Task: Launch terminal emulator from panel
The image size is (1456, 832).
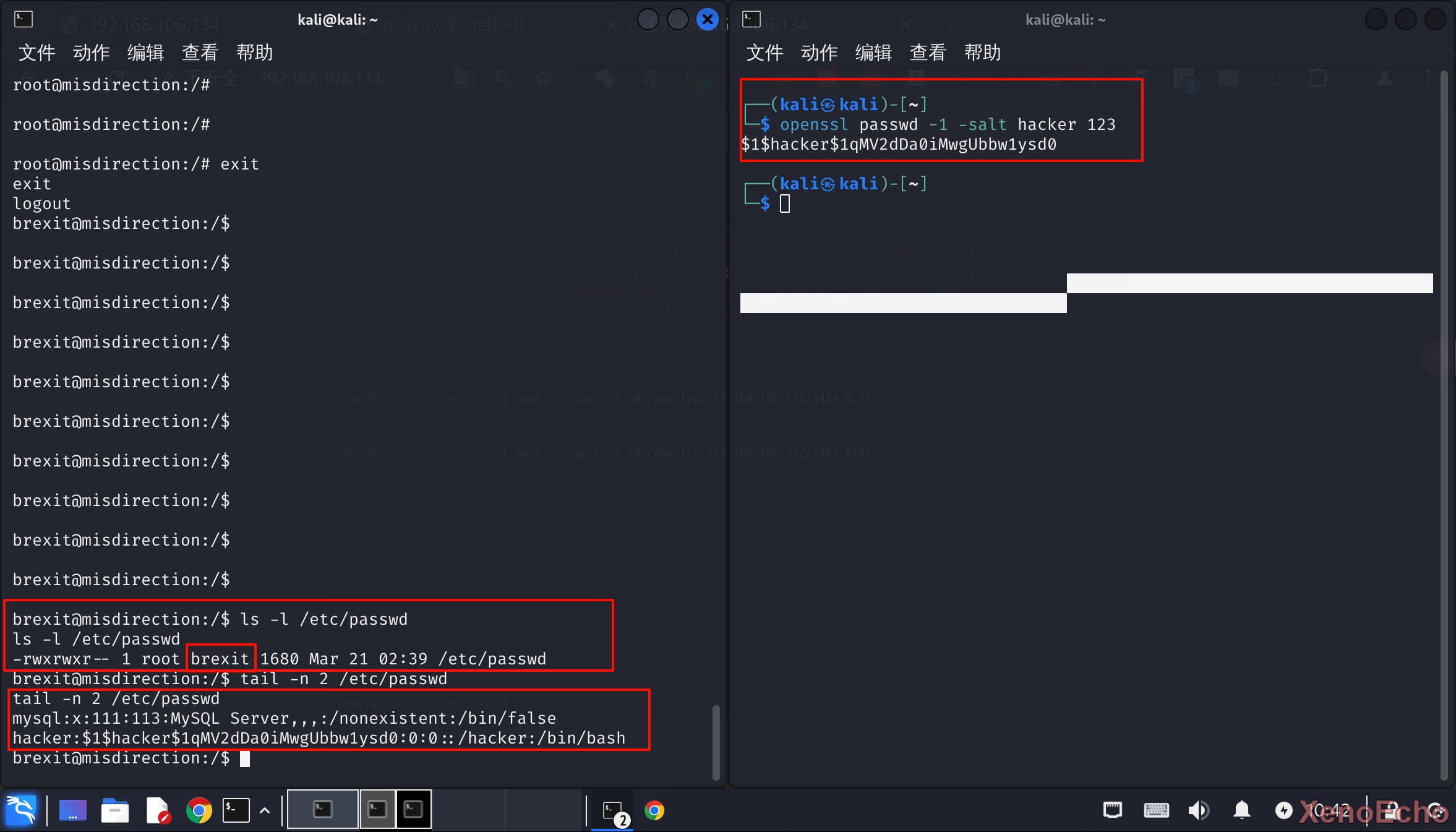Action: point(236,810)
